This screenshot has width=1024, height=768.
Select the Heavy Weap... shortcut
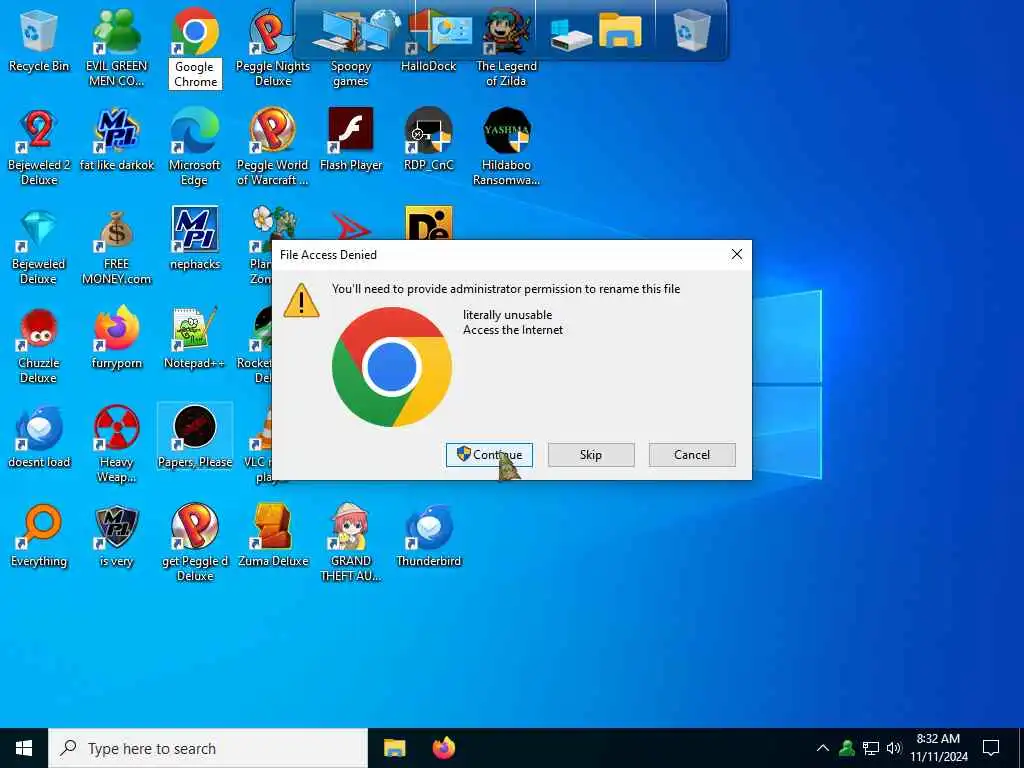coord(116,444)
